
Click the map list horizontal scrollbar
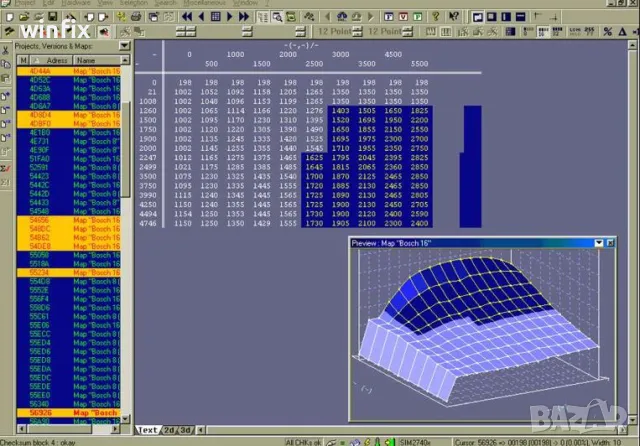click(x=69, y=429)
